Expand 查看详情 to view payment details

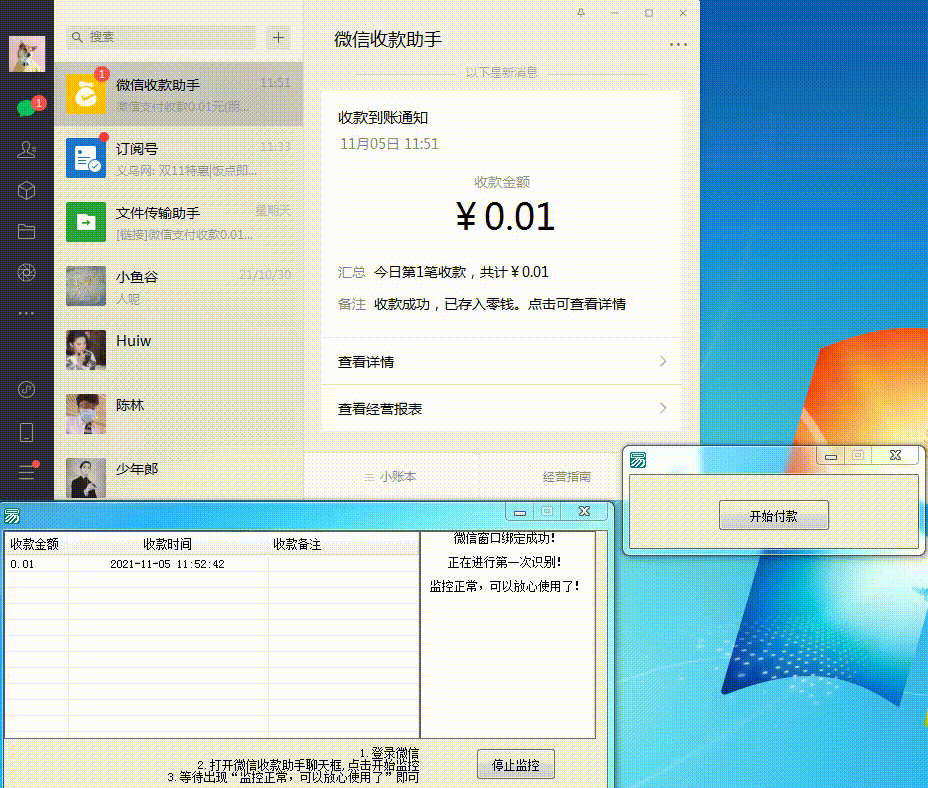click(x=500, y=361)
